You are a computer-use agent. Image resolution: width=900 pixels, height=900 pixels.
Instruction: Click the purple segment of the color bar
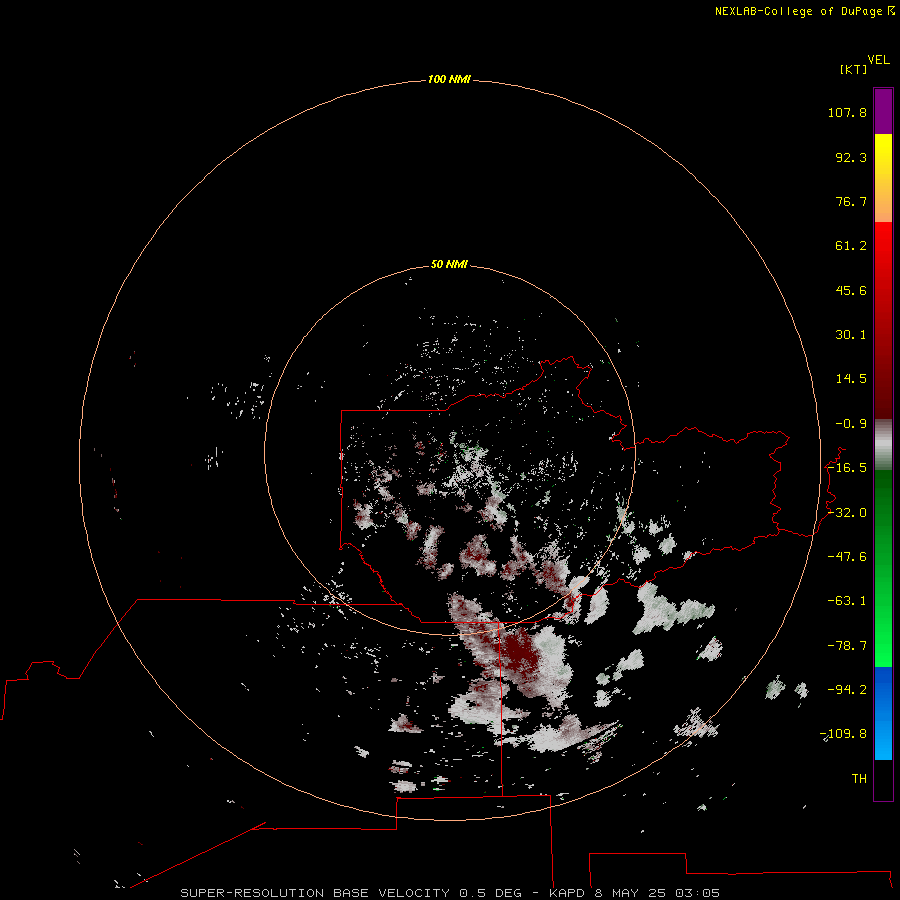pos(883,111)
